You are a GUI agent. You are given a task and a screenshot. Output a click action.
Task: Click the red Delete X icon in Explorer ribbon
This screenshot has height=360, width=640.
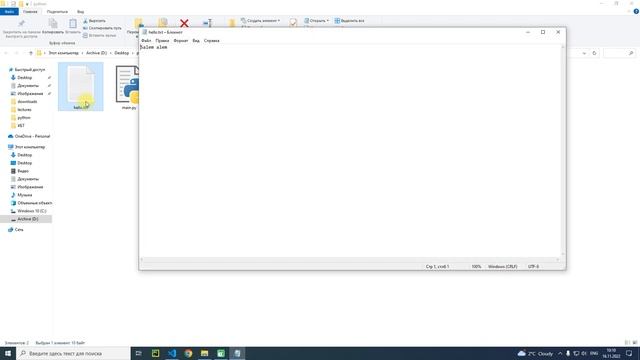click(184, 23)
